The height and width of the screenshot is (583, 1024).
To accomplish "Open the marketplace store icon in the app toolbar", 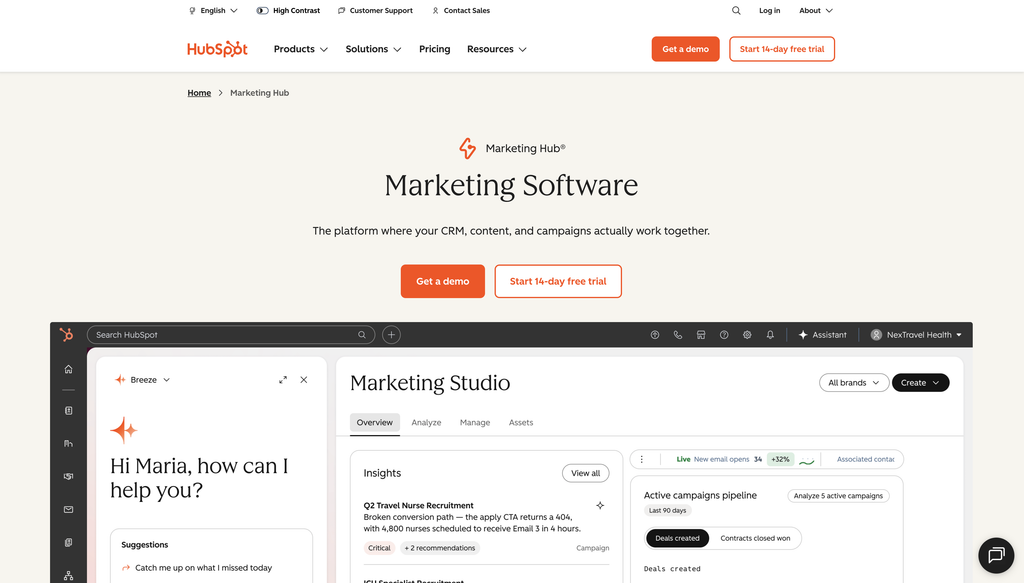I will coord(701,335).
